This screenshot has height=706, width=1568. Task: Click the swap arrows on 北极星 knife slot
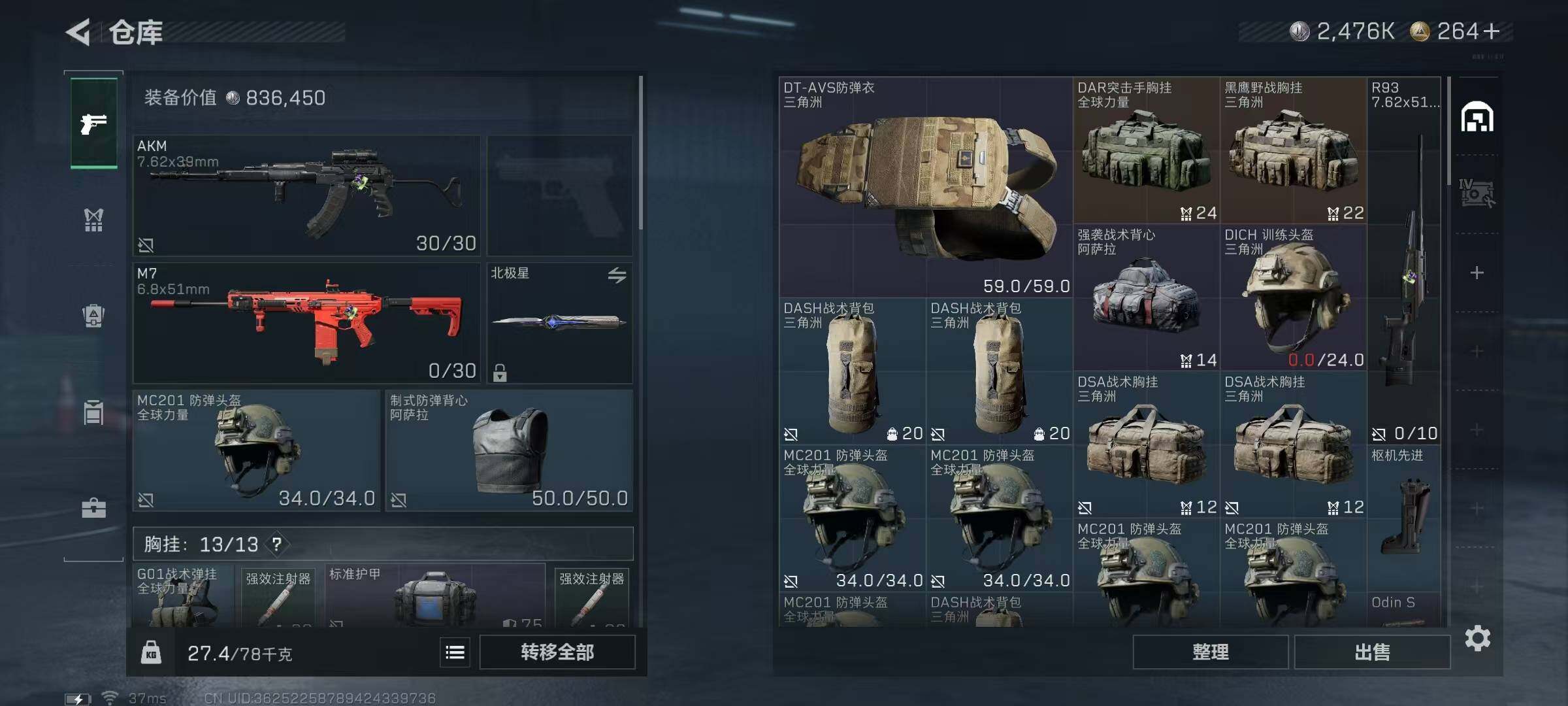pos(617,275)
